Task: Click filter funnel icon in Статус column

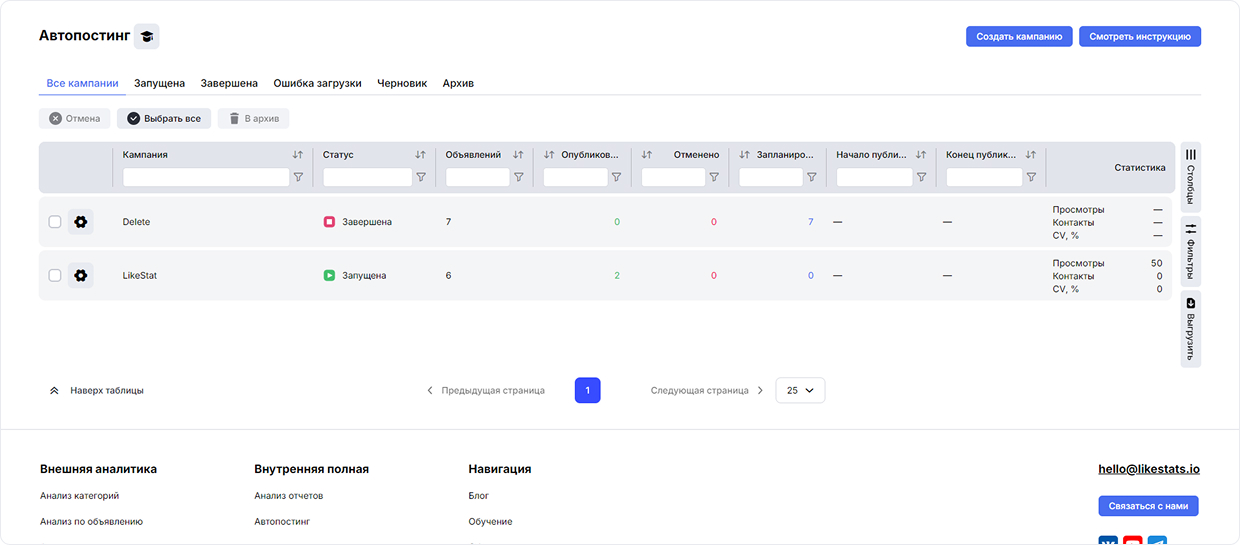Action: [x=421, y=177]
